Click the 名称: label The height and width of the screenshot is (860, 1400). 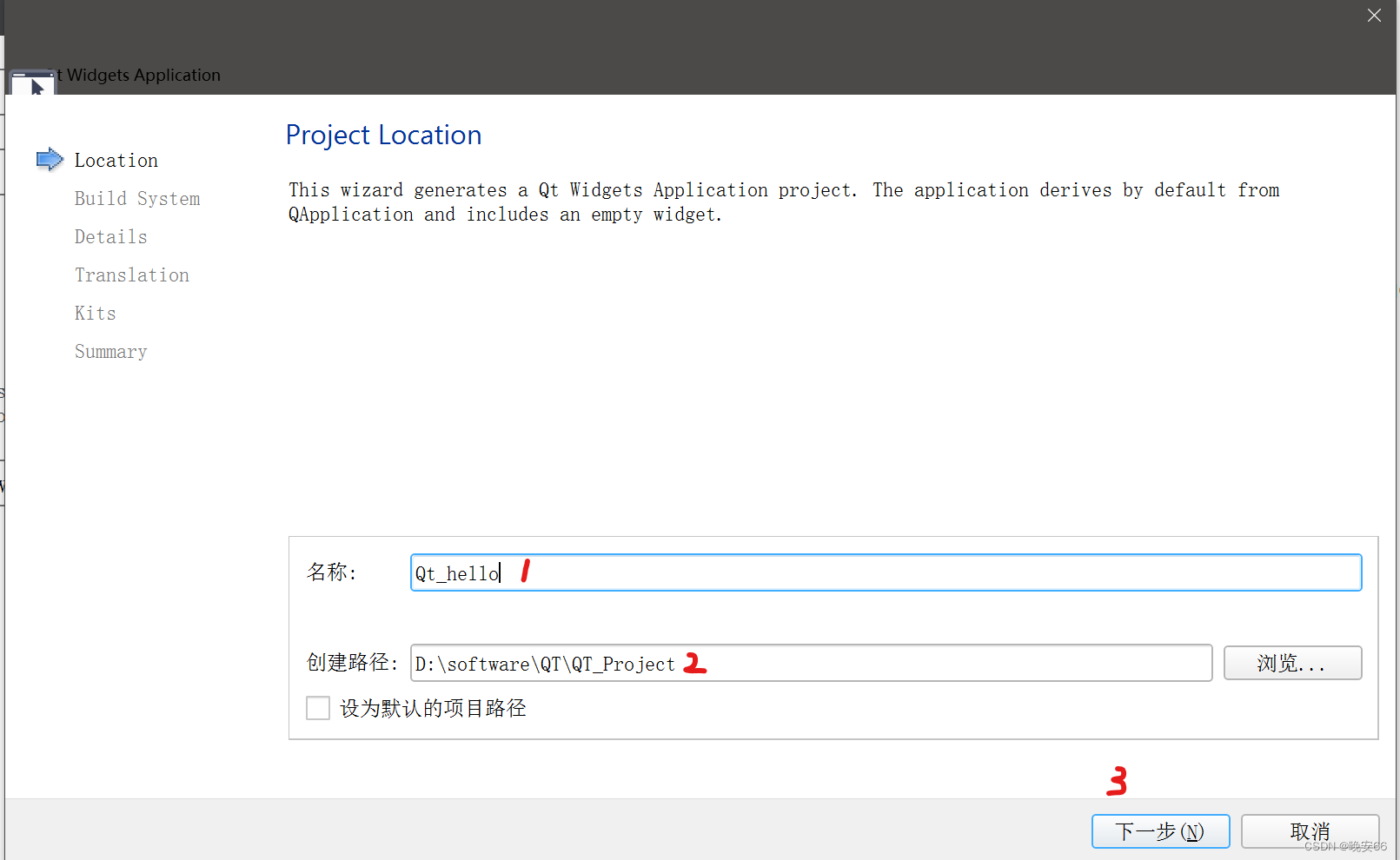point(331,572)
